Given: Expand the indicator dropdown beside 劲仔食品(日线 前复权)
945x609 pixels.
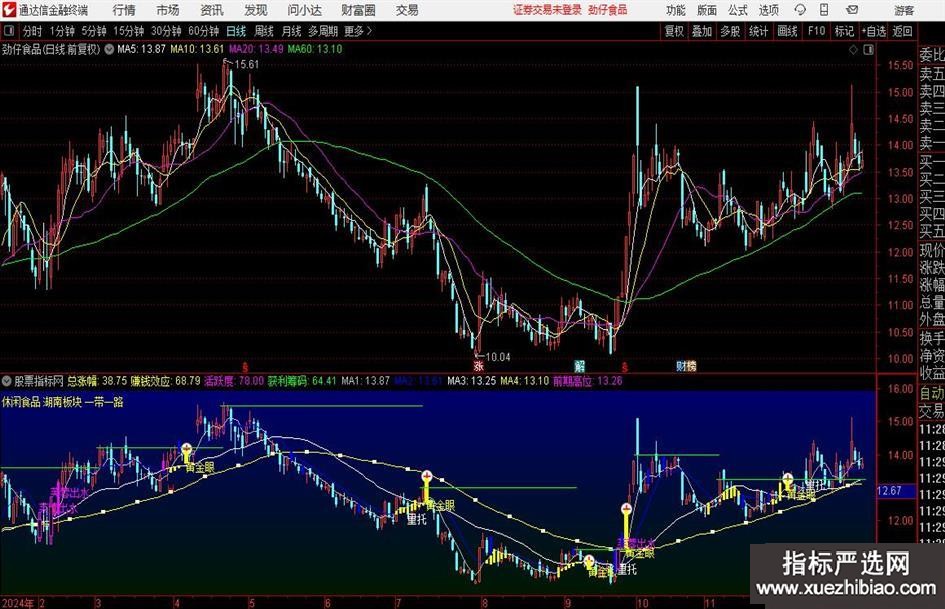Looking at the screenshot, I should click(109, 49).
